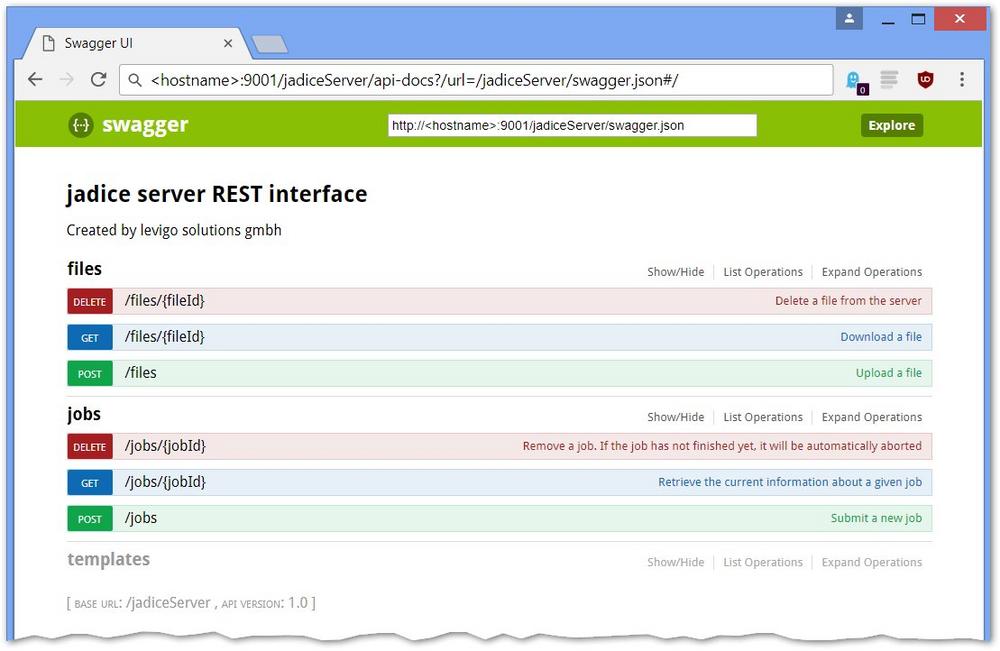This screenshot has width=1000, height=651.
Task: Click the POST badge for /files
Action: (x=90, y=374)
